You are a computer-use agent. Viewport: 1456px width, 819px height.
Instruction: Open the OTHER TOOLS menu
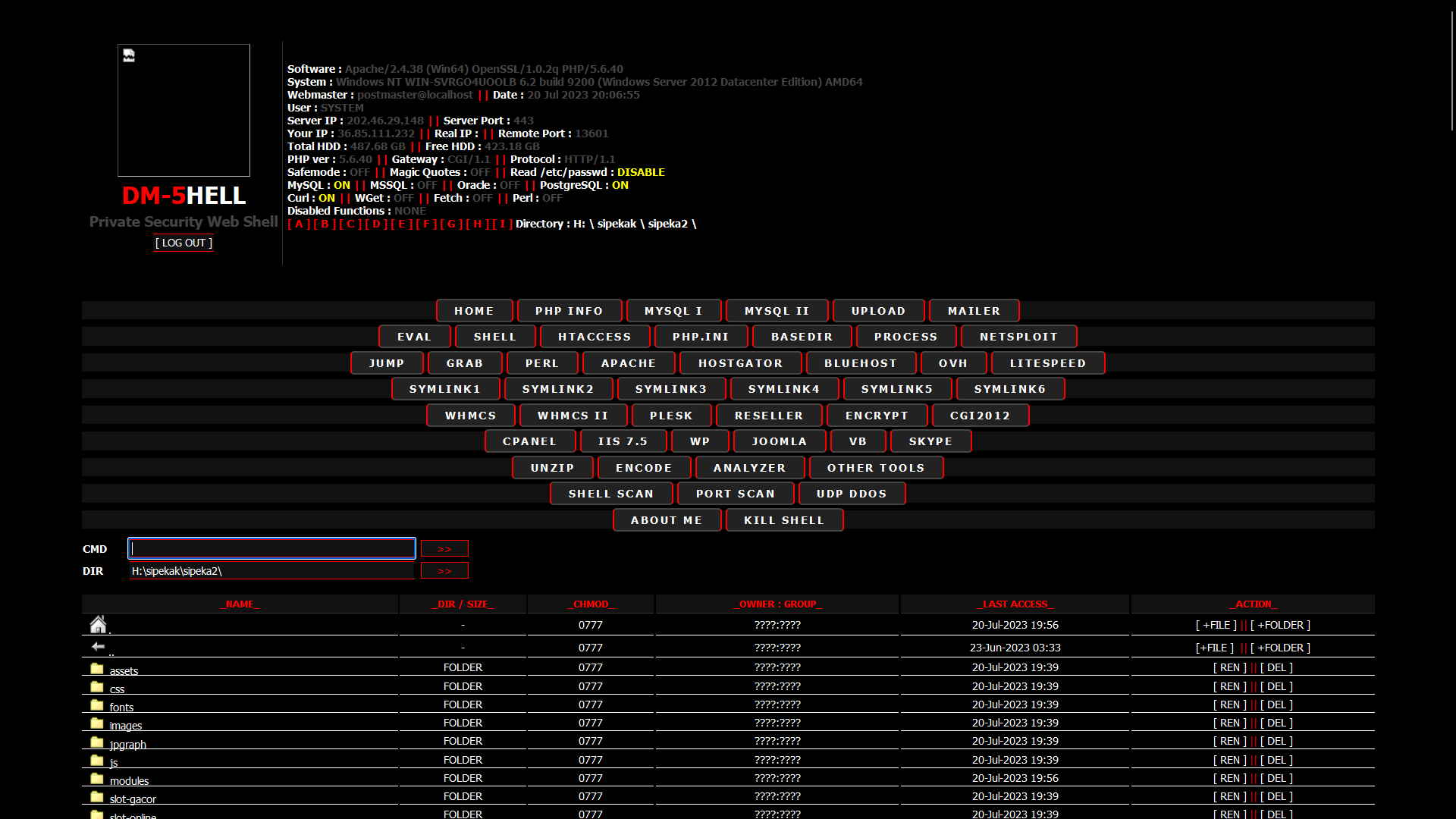click(x=877, y=468)
